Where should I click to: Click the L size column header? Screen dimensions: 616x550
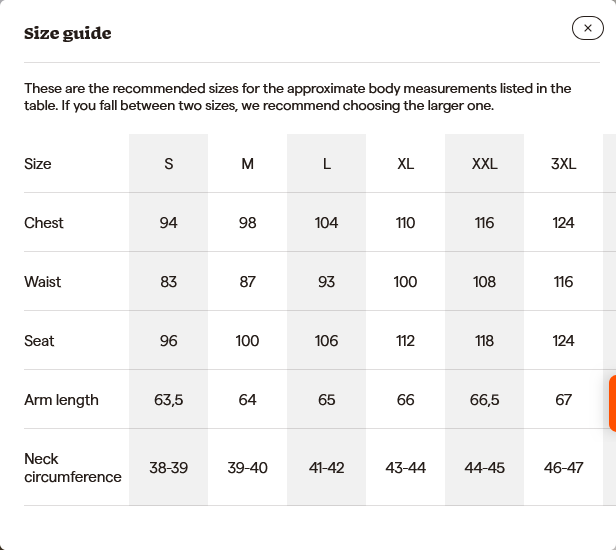click(x=326, y=164)
